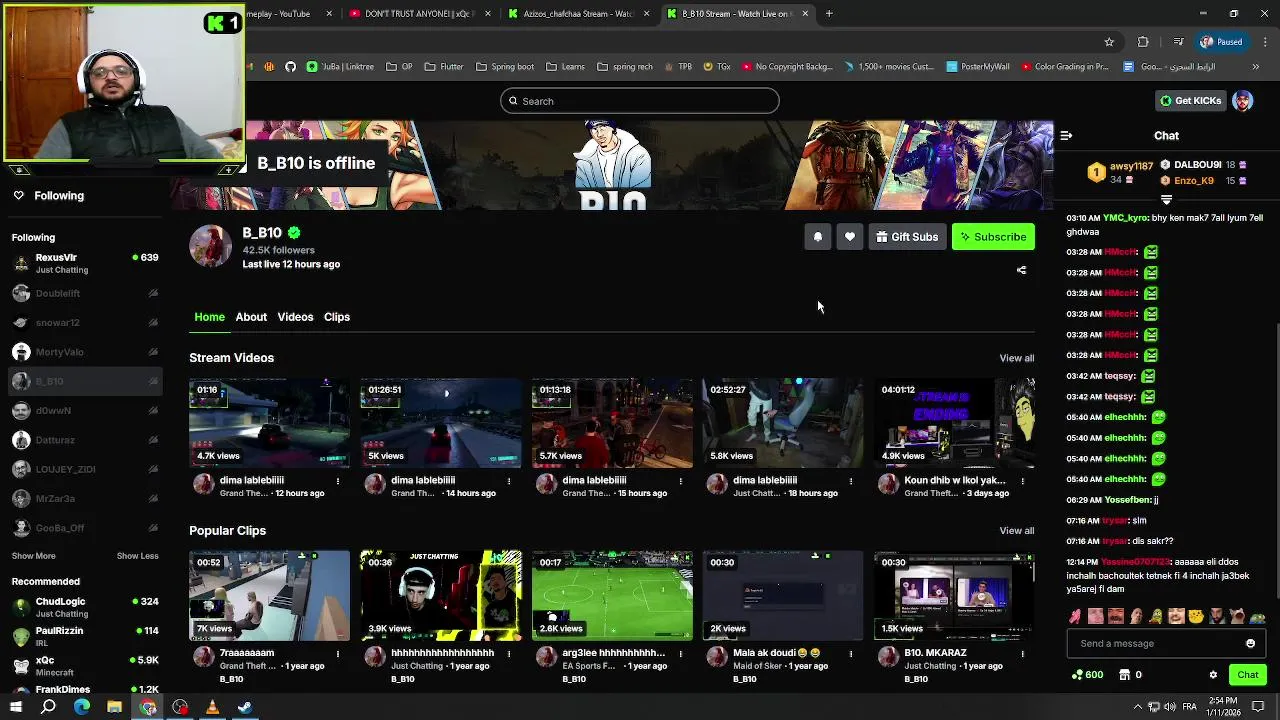Image resolution: width=1280 pixels, height=720 pixels.
Task: Play the 00:17 soccer clip thumbnail
Action: (x=612, y=596)
